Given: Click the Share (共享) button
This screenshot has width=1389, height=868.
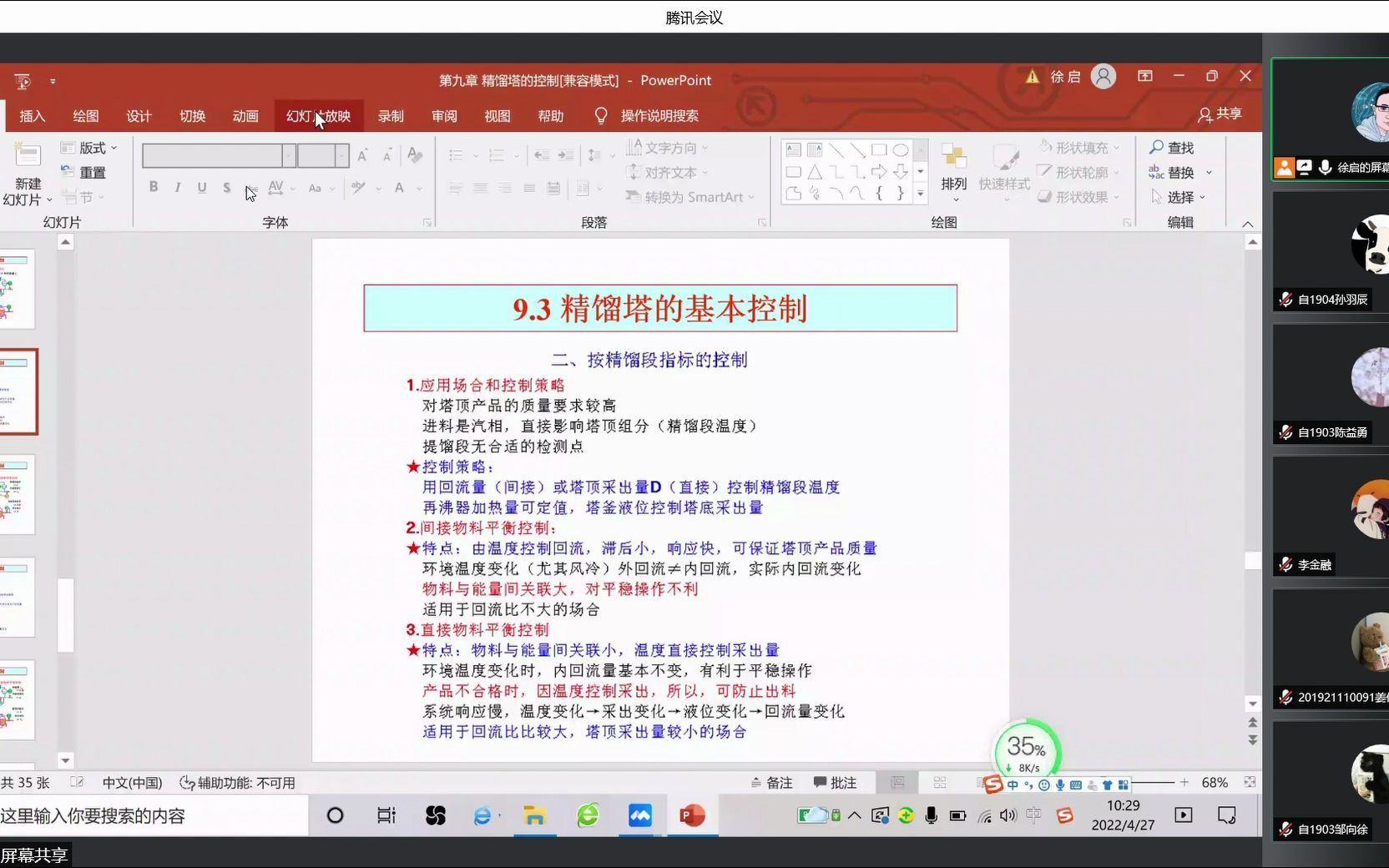Looking at the screenshot, I should pyautogui.click(x=1220, y=114).
